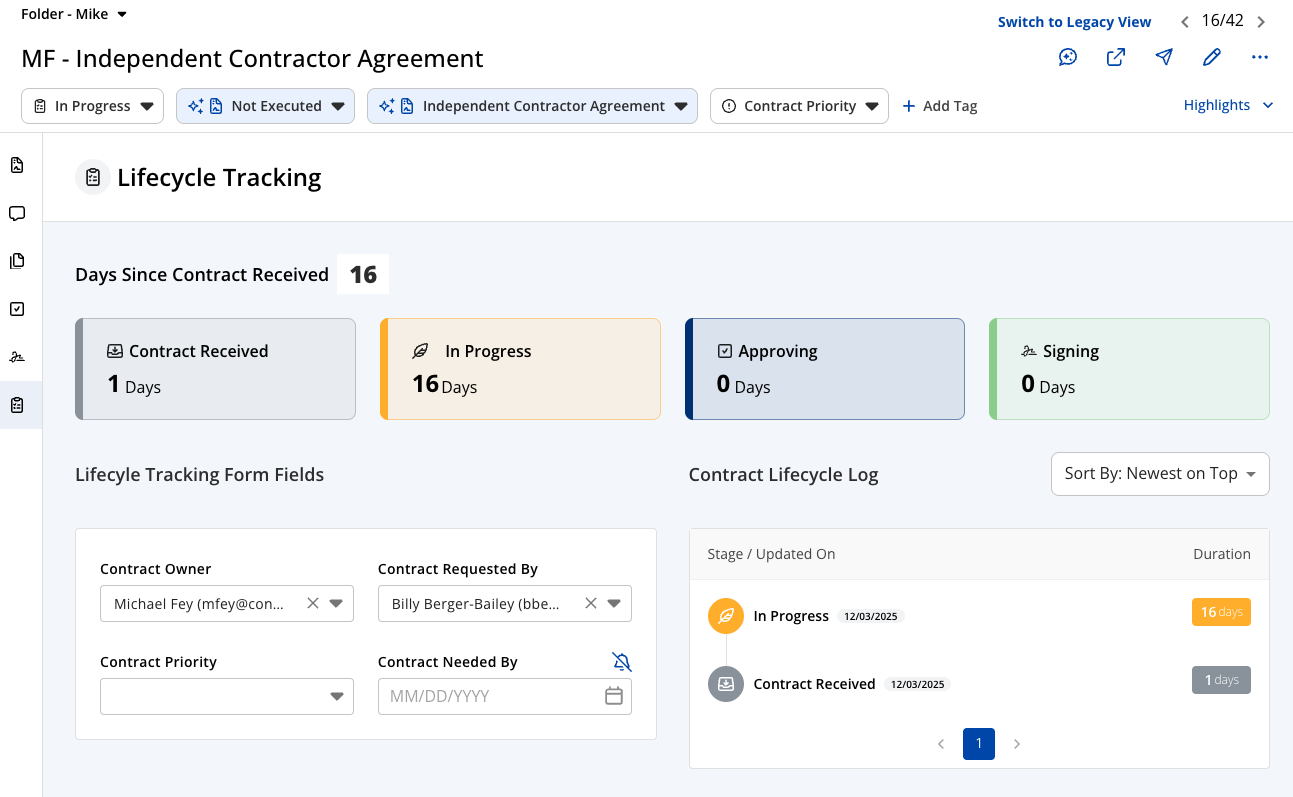The width and height of the screenshot is (1293, 797).
Task: Go to previous contract arrow beside 16/42
Action: pyautogui.click(x=1185, y=21)
